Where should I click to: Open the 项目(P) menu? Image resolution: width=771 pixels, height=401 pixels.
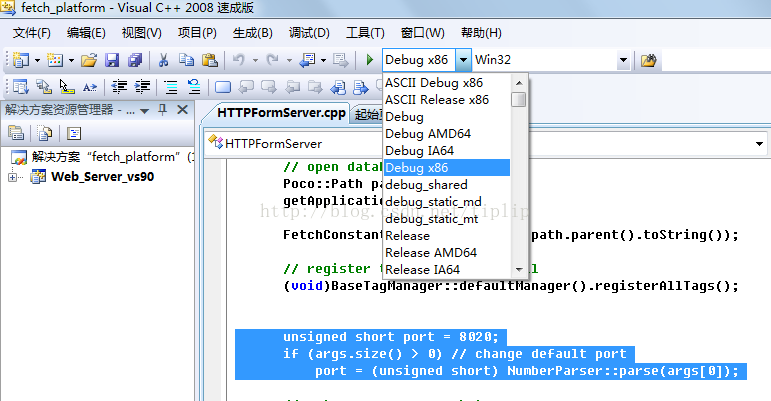coord(197,33)
